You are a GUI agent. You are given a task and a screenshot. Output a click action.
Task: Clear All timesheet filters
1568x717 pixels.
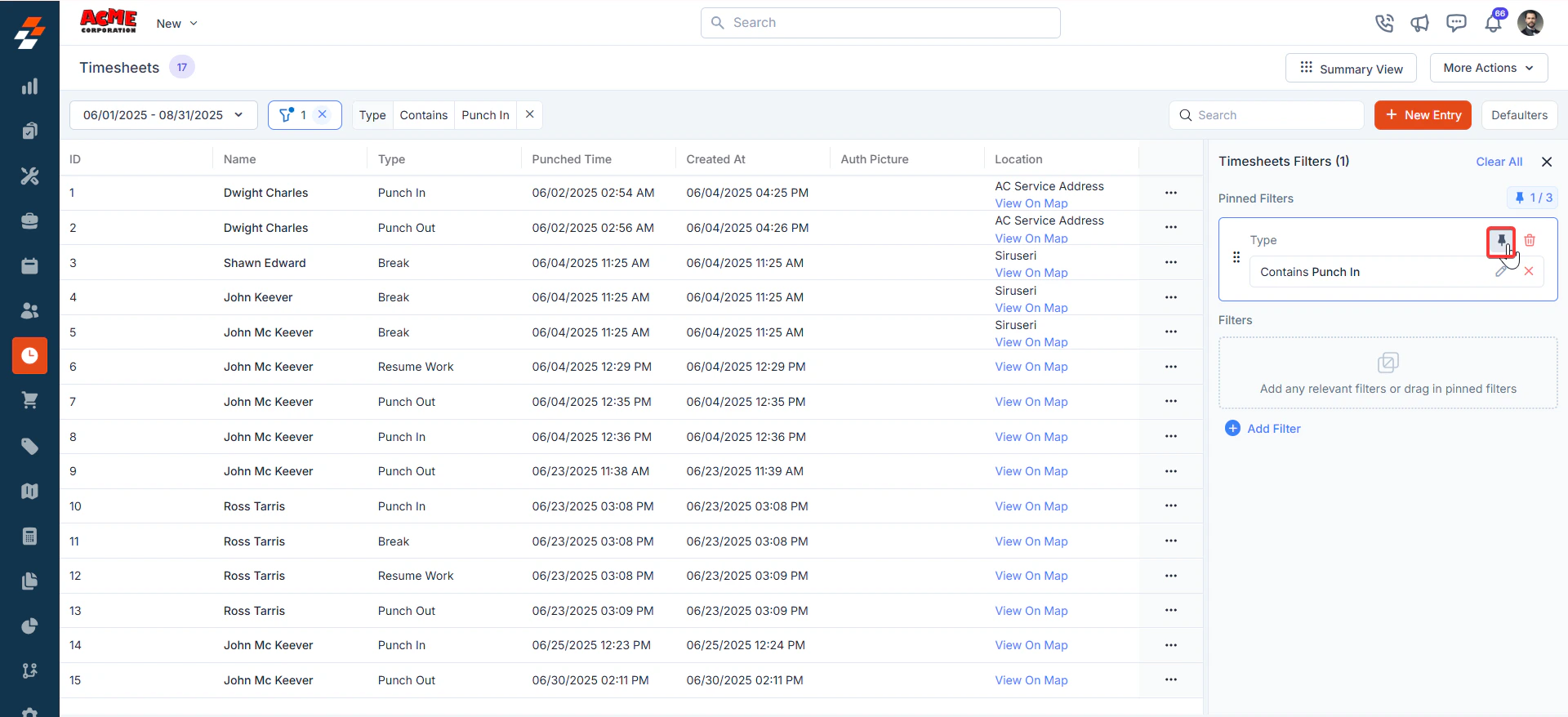coord(1499,162)
